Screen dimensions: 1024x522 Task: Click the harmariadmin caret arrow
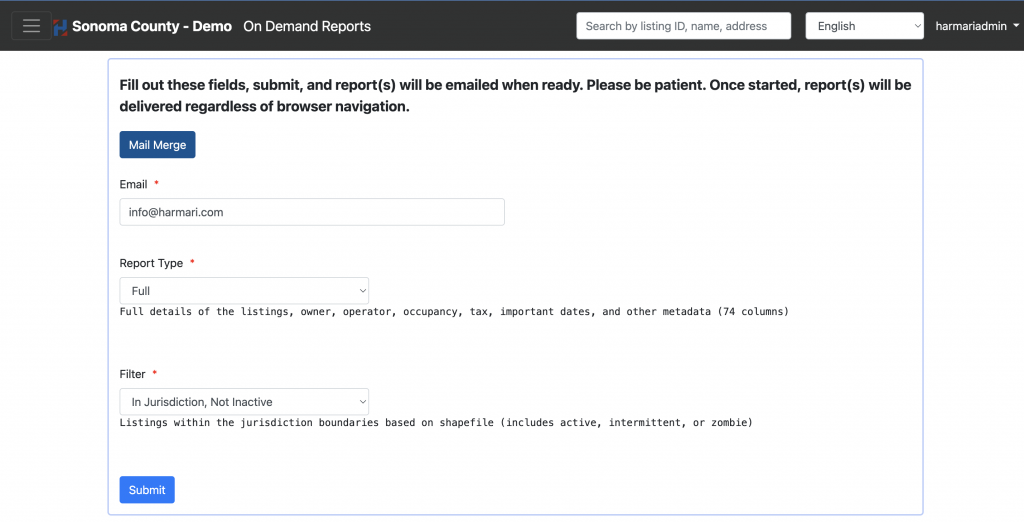(1016, 27)
